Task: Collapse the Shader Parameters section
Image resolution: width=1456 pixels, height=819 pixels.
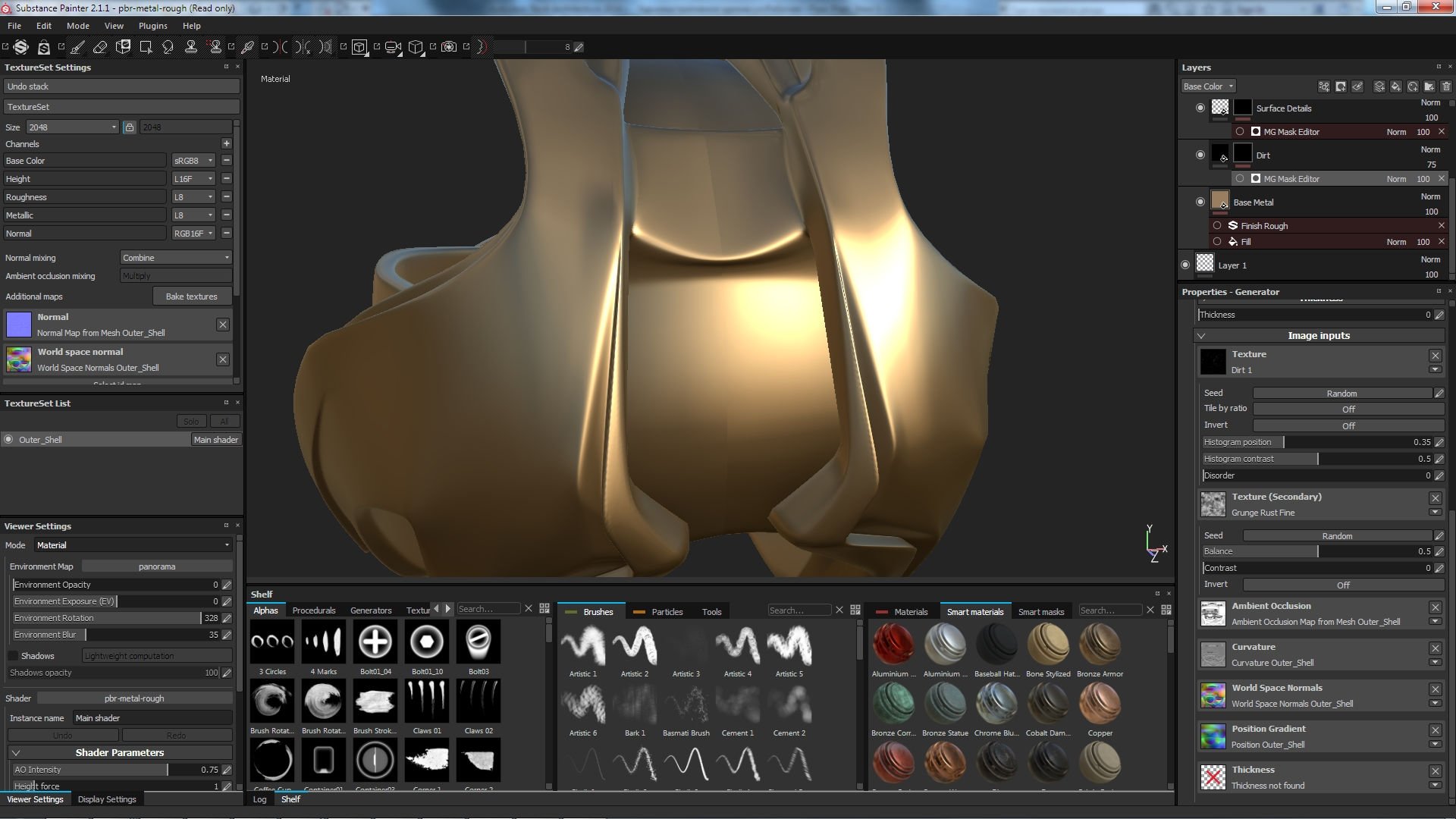Action: [x=15, y=752]
